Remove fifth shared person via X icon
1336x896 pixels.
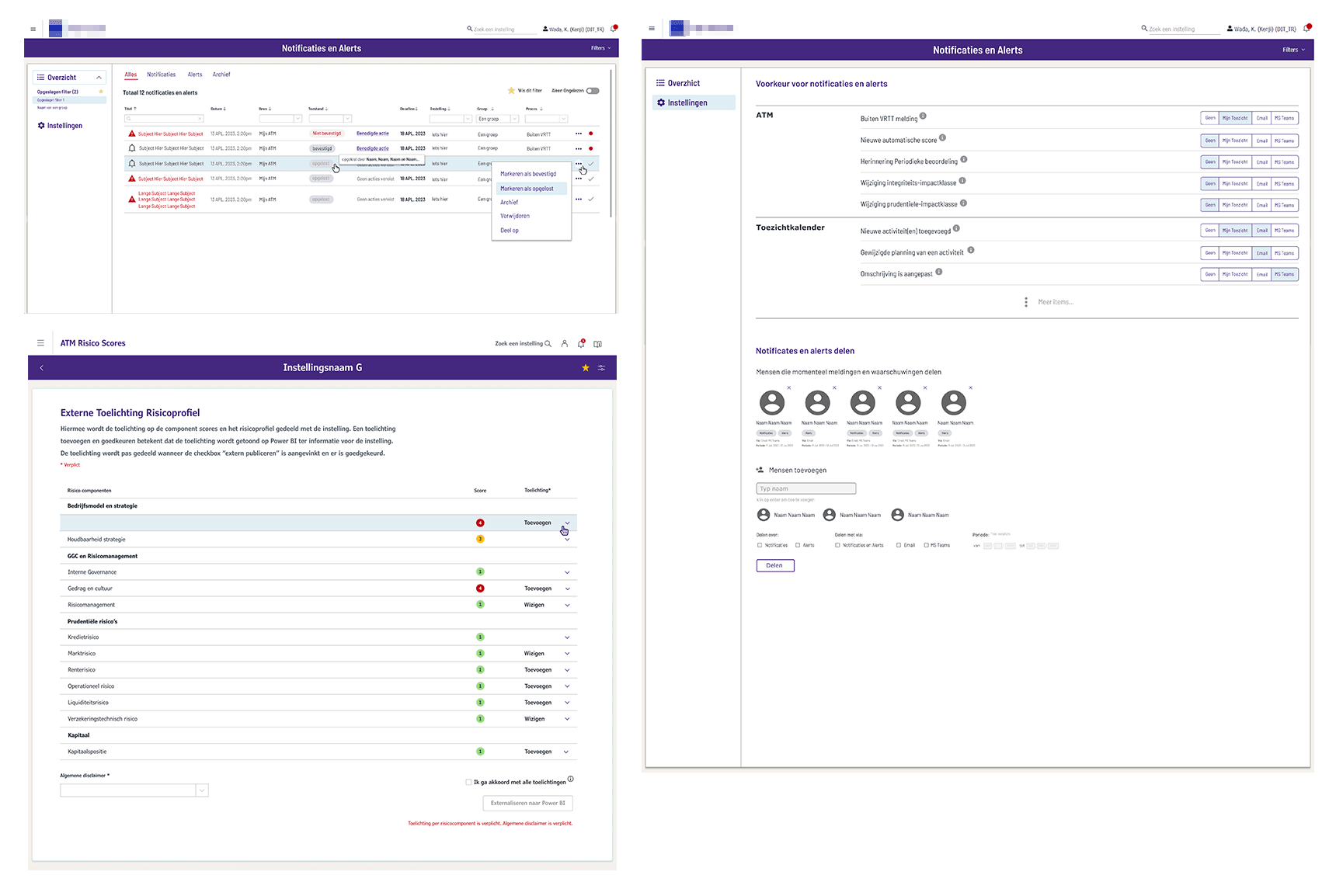pos(970,387)
